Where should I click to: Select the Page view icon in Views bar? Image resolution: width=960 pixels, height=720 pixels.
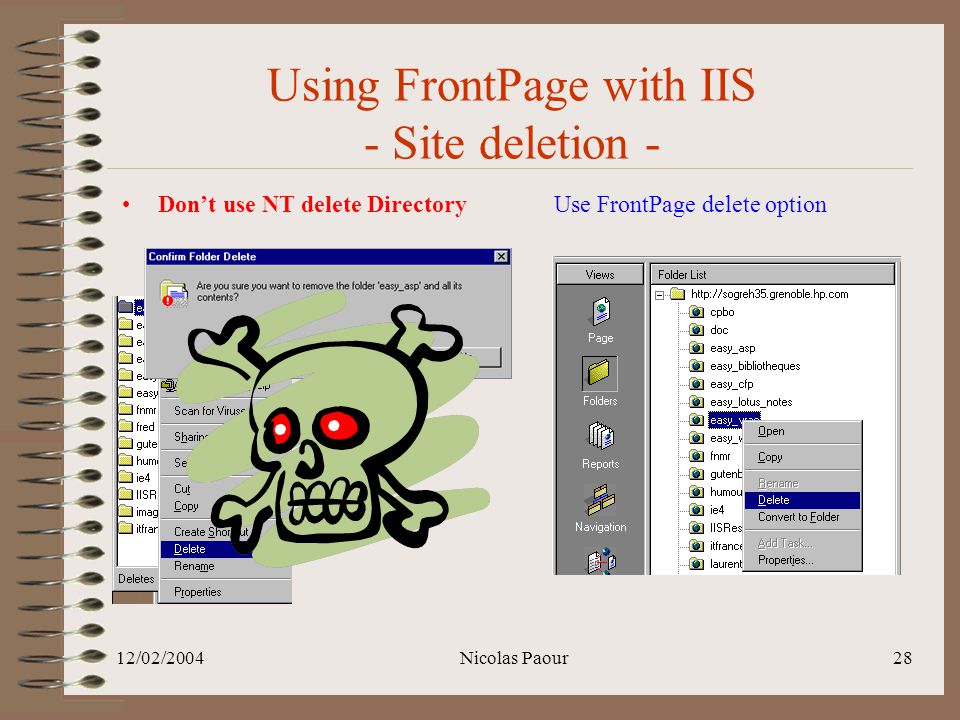point(601,312)
